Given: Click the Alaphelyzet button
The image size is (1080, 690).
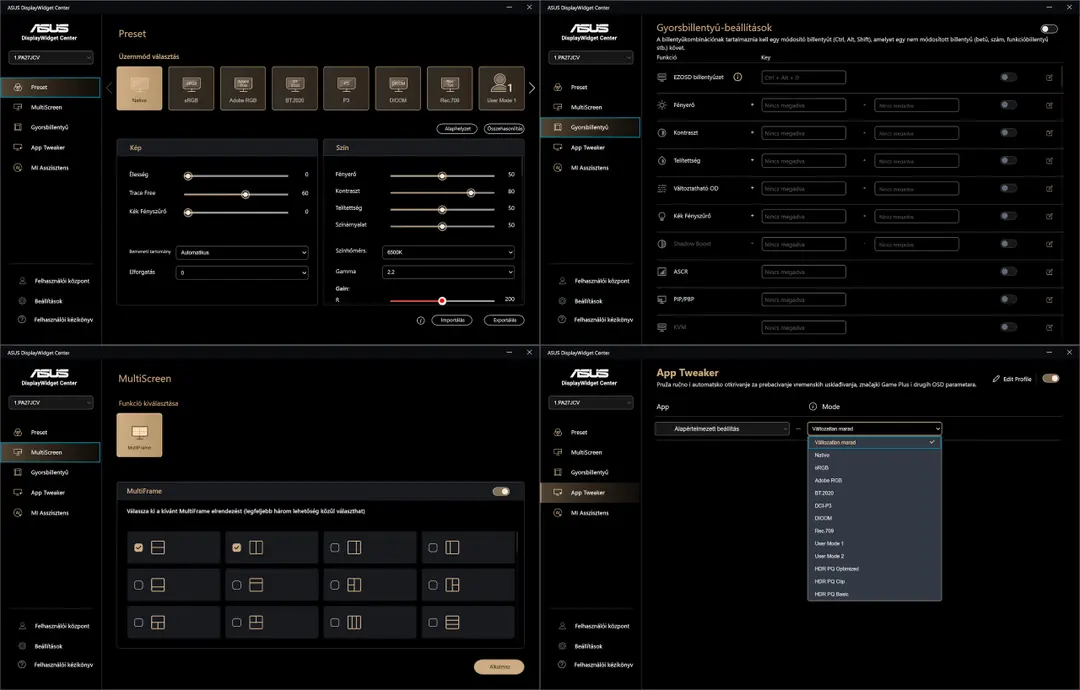Looking at the screenshot, I should (x=457, y=129).
